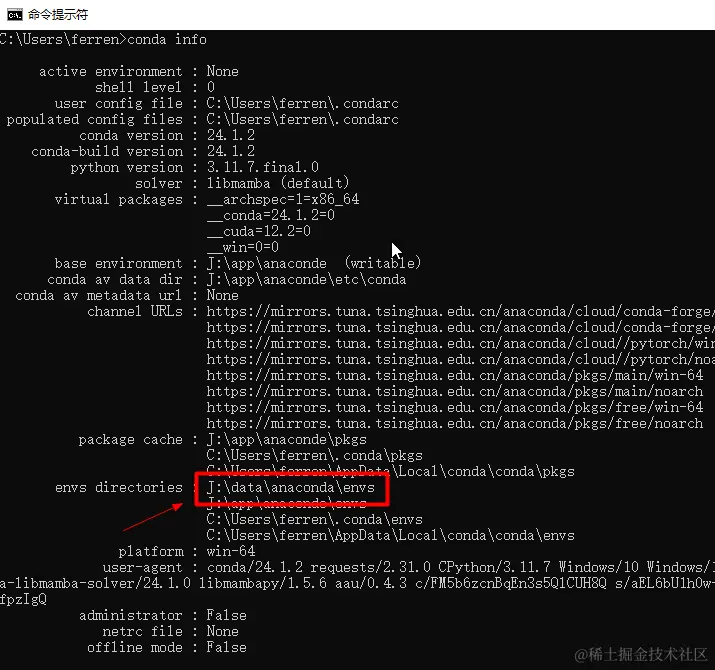Click the __win=0=0 line
Image resolution: width=715 pixels, height=670 pixels.
click(x=243, y=247)
